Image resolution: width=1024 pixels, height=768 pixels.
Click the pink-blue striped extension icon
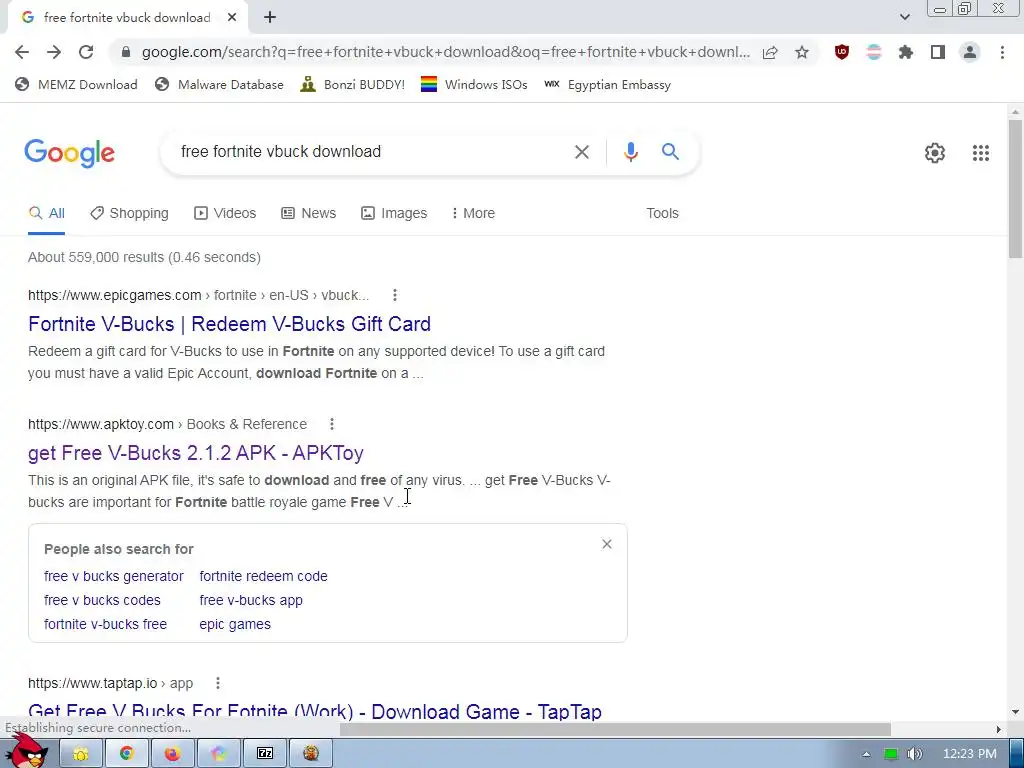pos(874,52)
